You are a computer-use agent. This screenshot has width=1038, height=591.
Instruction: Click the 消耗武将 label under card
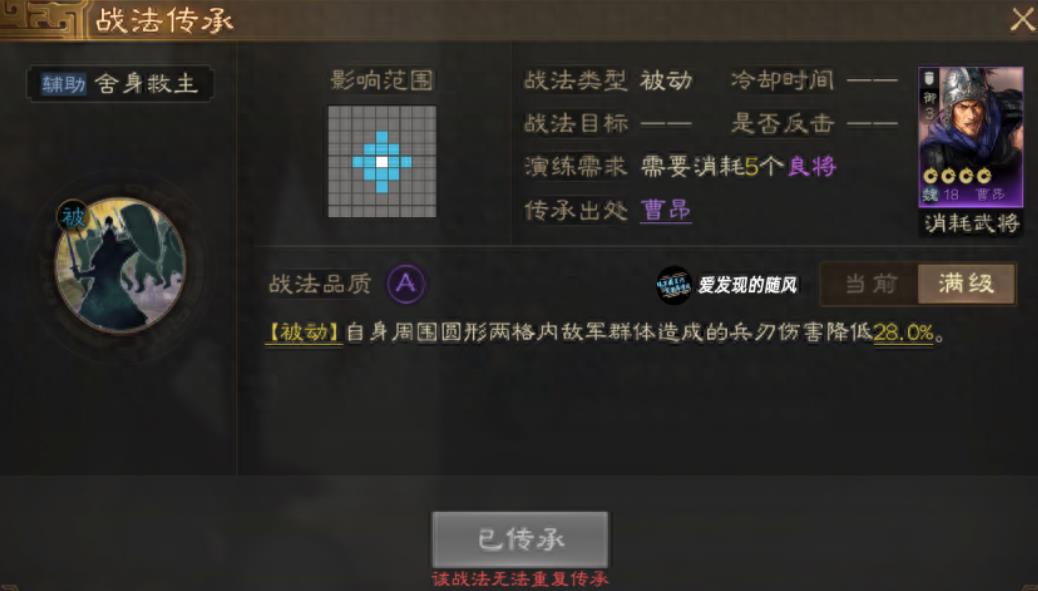click(971, 224)
